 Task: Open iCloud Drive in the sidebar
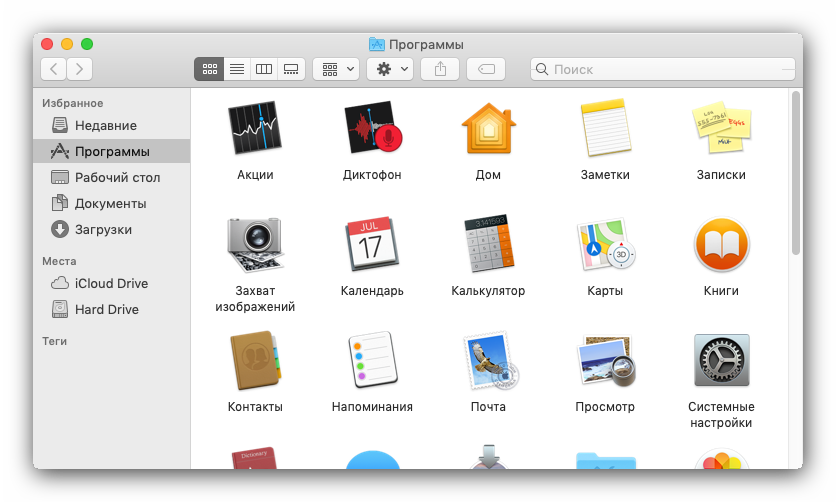(111, 284)
